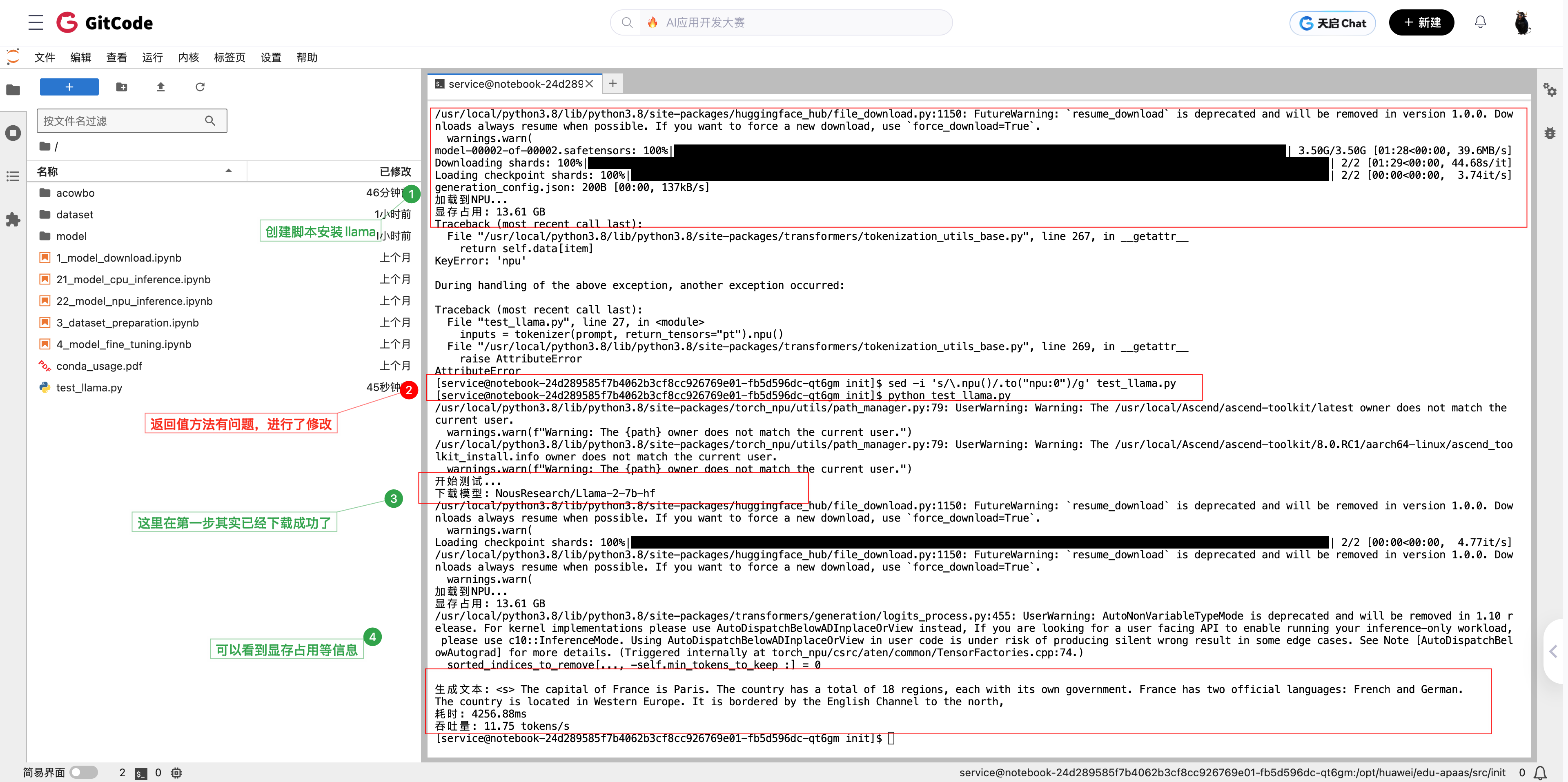This screenshot has width=1568, height=782.
Task: Click the upload files icon
Action: [161, 87]
